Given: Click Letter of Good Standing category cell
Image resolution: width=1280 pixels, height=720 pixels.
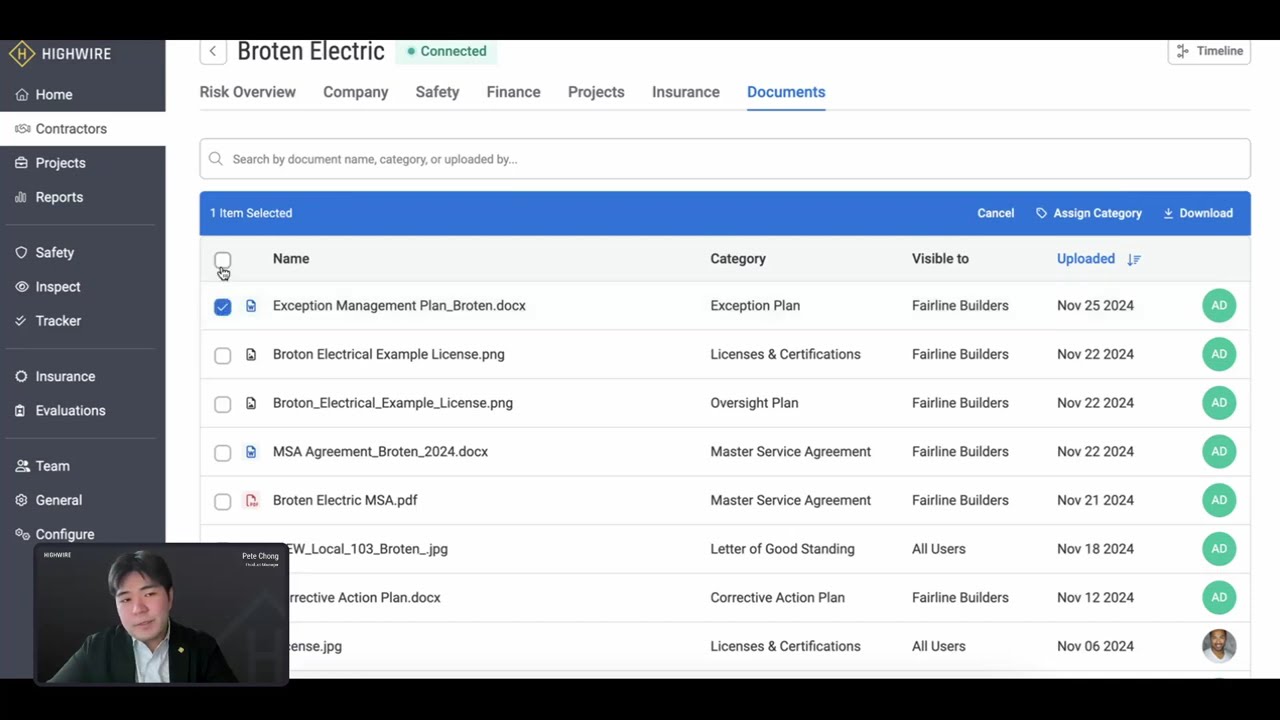Looking at the screenshot, I should (x=782, y=549).
